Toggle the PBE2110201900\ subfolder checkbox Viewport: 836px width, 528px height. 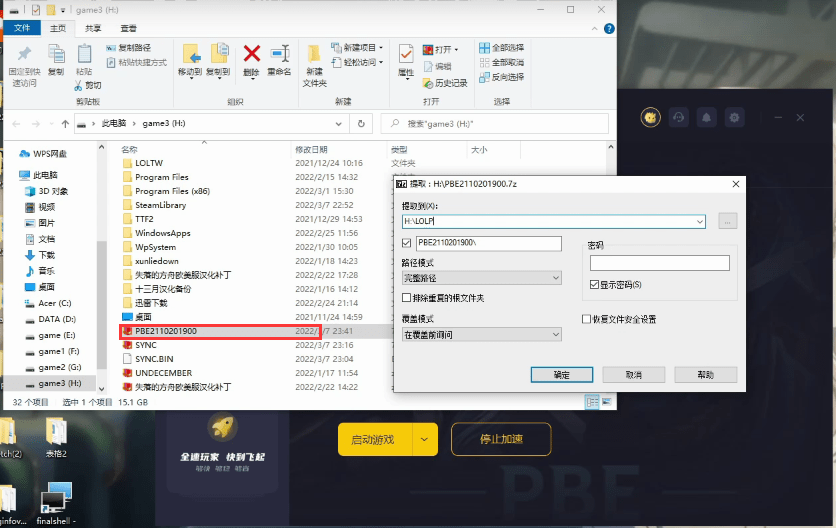(407, 243)
